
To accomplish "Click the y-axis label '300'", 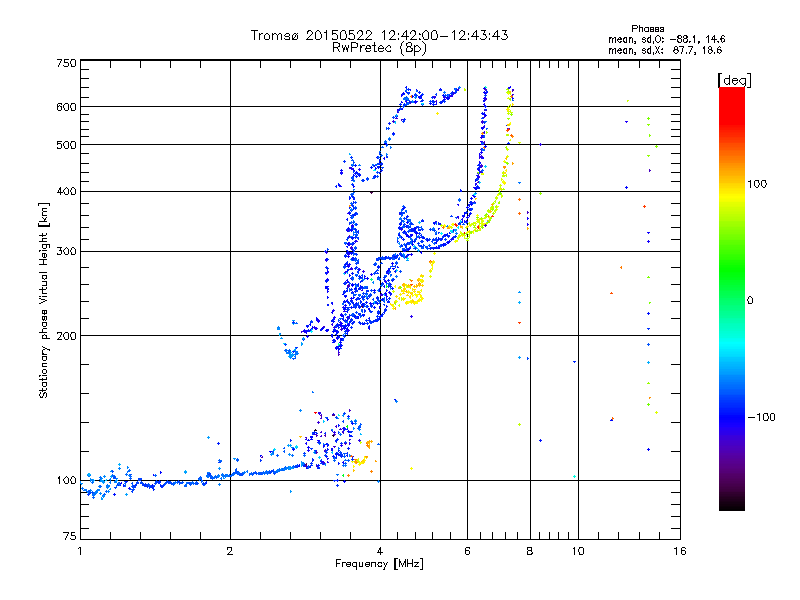I will tap(66, 251).
